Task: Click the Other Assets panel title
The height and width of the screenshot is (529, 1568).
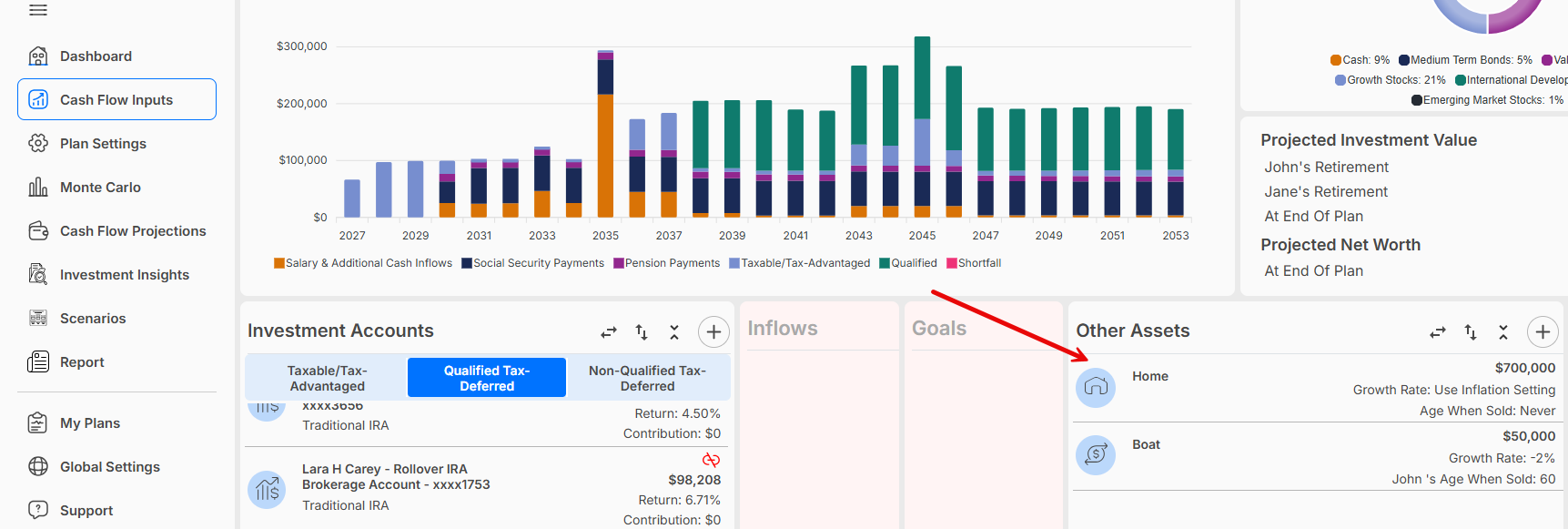Action: click(x=1133, y=331)
